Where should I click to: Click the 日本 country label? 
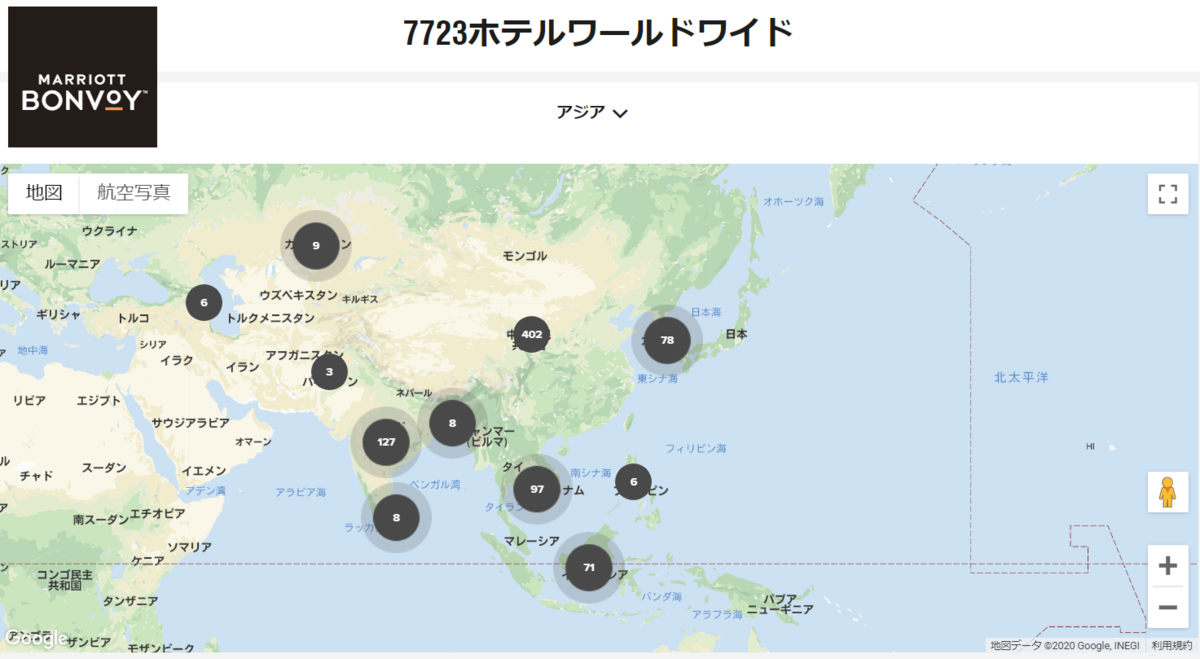736,334
